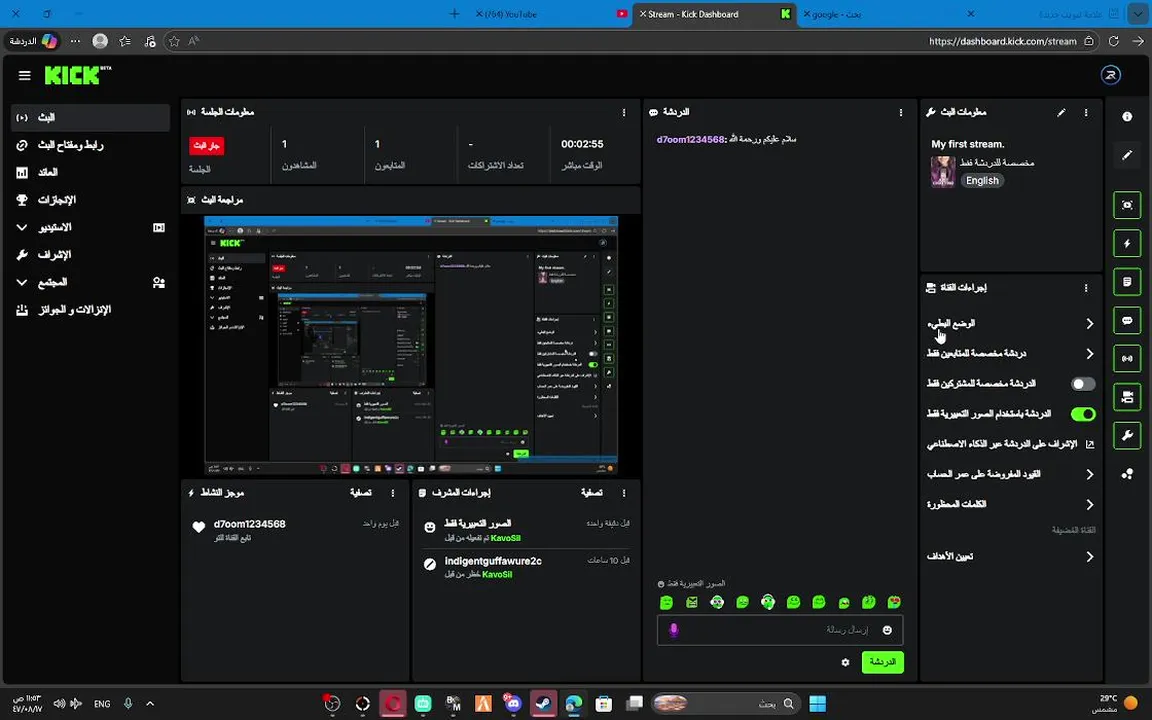Image resolution: width=1152 pixels, height=720 pixels.
Task: Click the stream category avatar image
Action: tap(943, 172)
